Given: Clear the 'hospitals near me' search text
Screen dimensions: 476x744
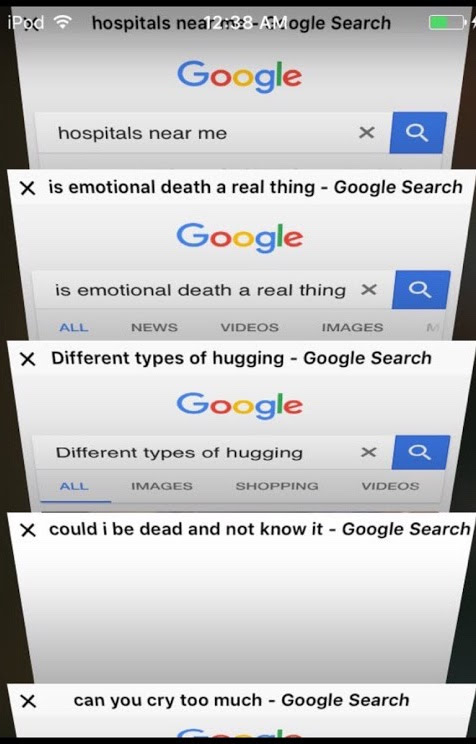Looking at the screenshot, I should 366,132.
